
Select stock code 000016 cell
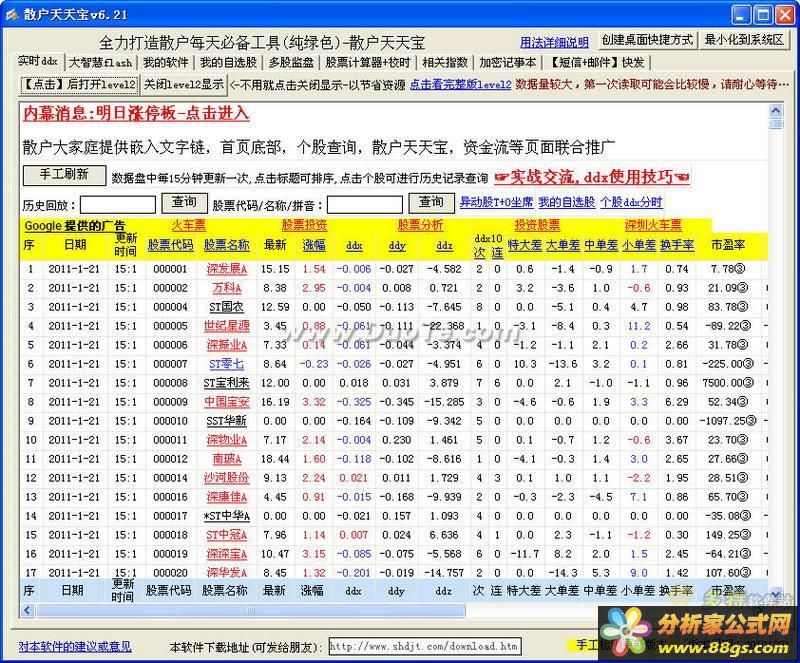pos(170,497)
